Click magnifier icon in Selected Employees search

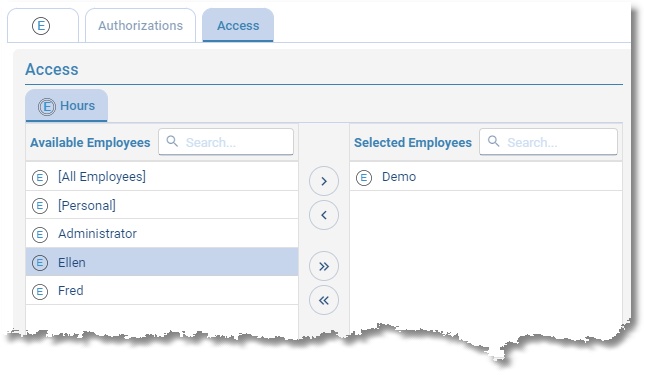click(x=493, y=141)
